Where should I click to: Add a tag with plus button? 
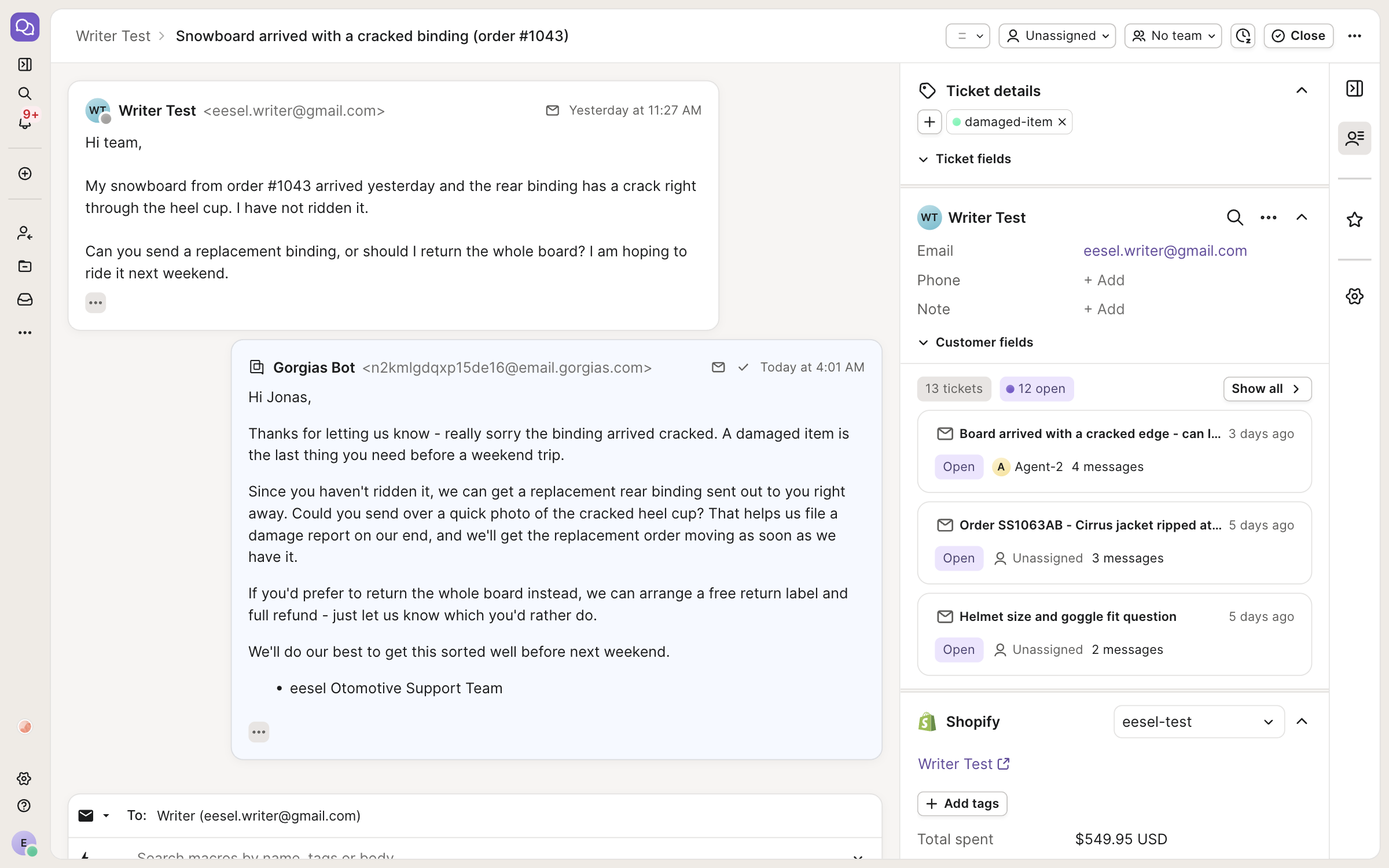(929, 122)
